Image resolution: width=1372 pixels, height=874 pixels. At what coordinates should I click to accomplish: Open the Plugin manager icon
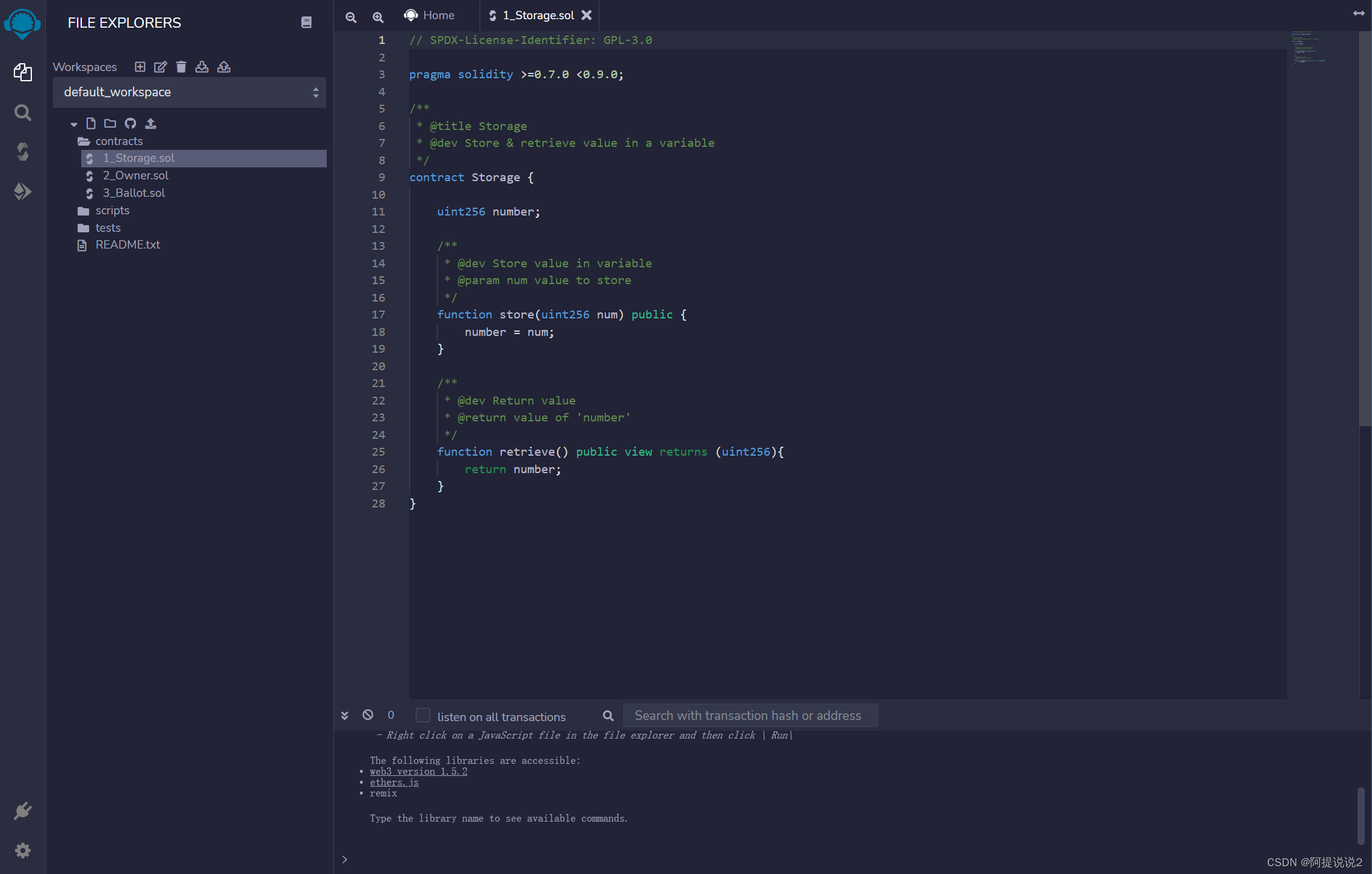[x=22, y=811]
